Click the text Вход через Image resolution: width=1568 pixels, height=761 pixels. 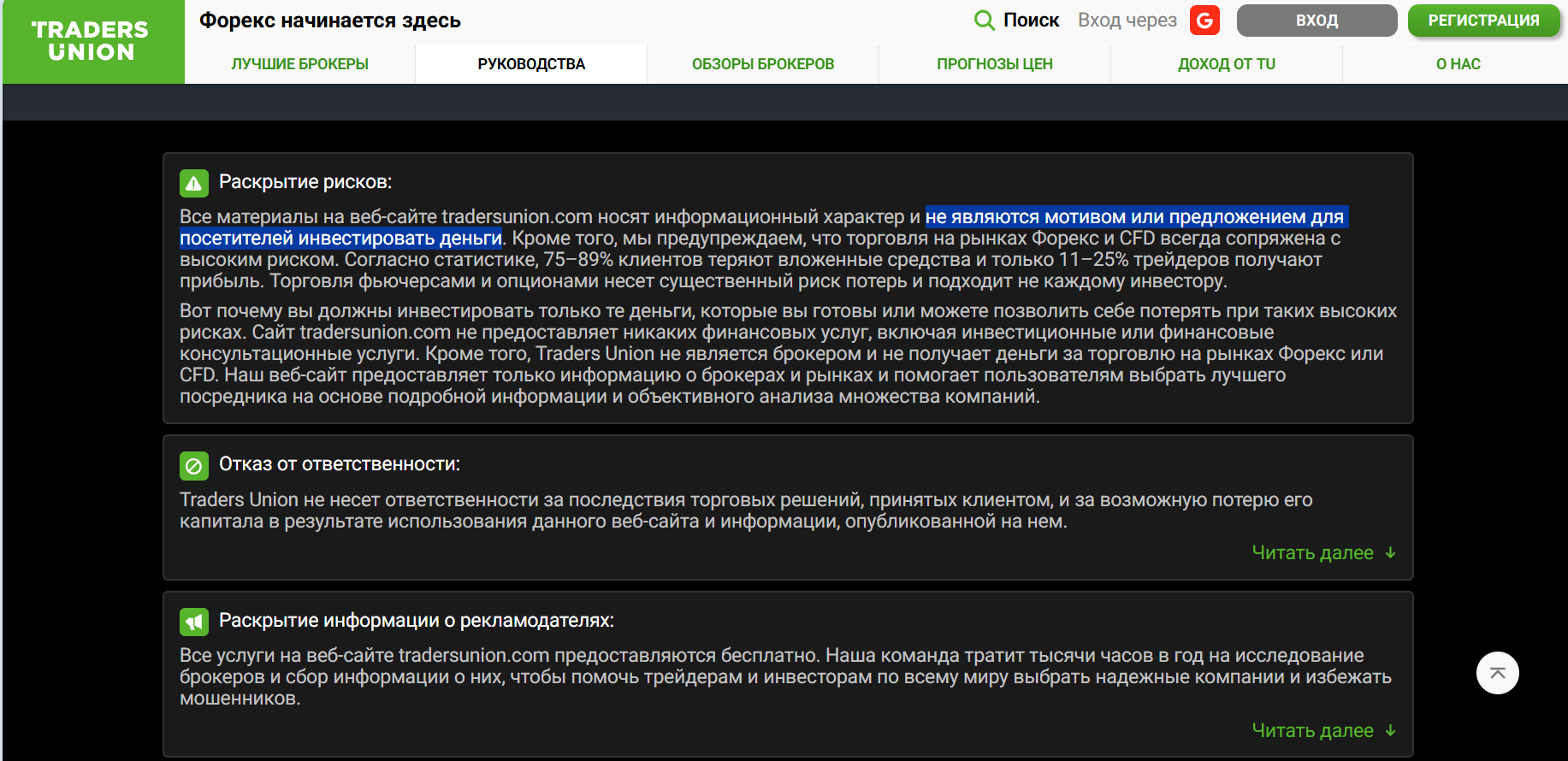point(1127,21)
